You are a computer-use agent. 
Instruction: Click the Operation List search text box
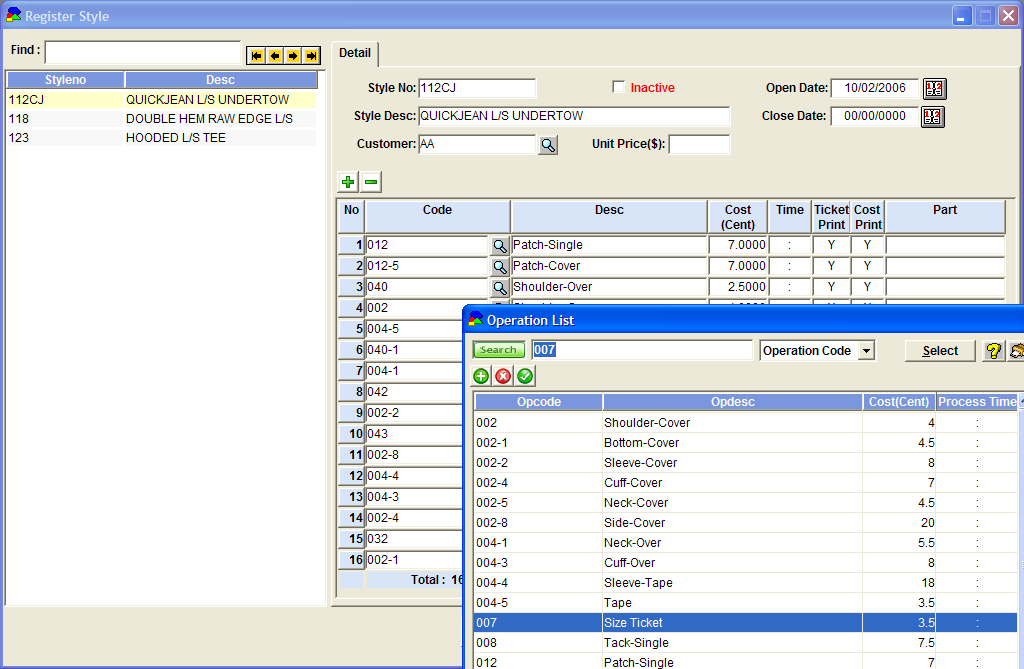pyautogui.click(x=642, y=350)
